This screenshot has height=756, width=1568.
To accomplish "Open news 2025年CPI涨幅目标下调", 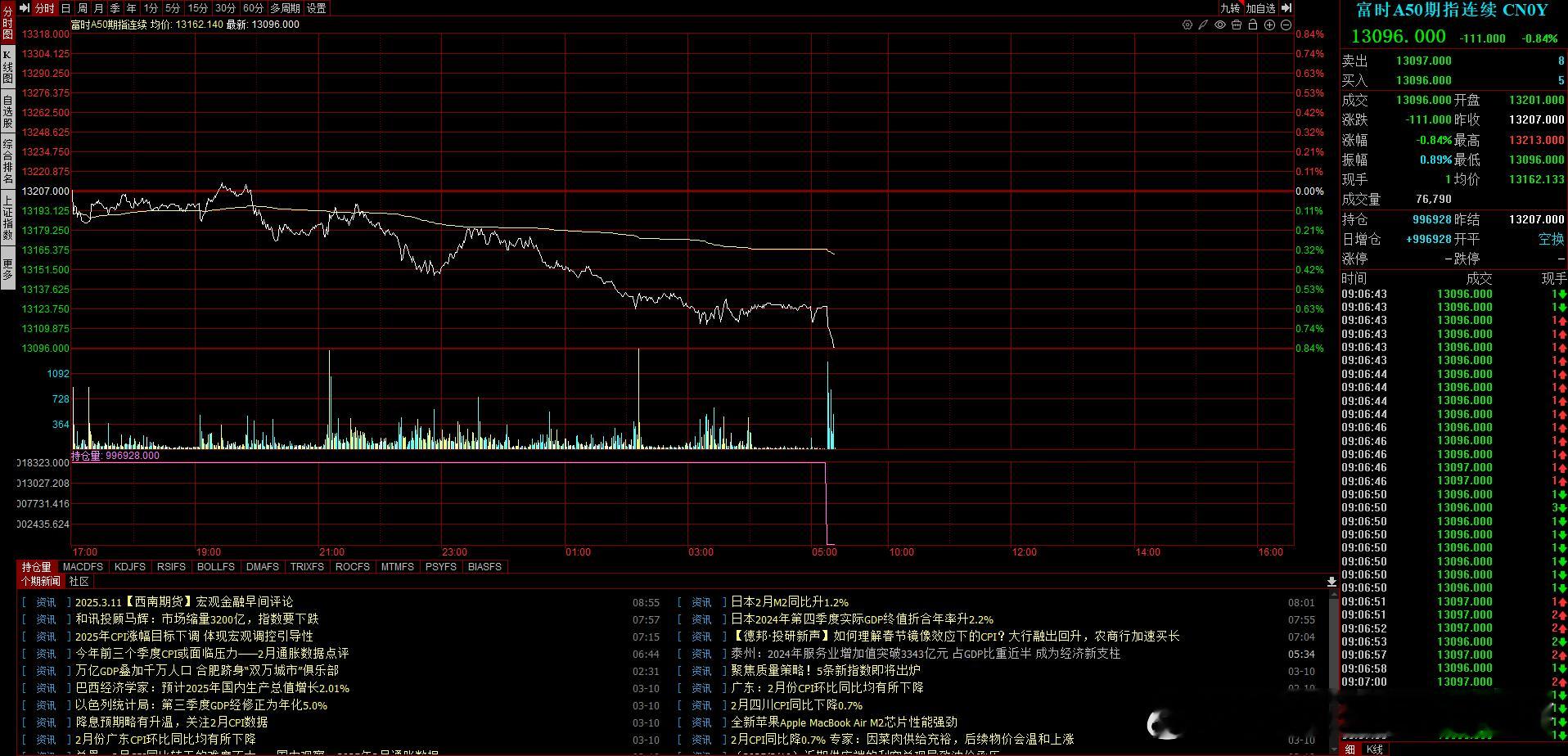I will (194, 637).
